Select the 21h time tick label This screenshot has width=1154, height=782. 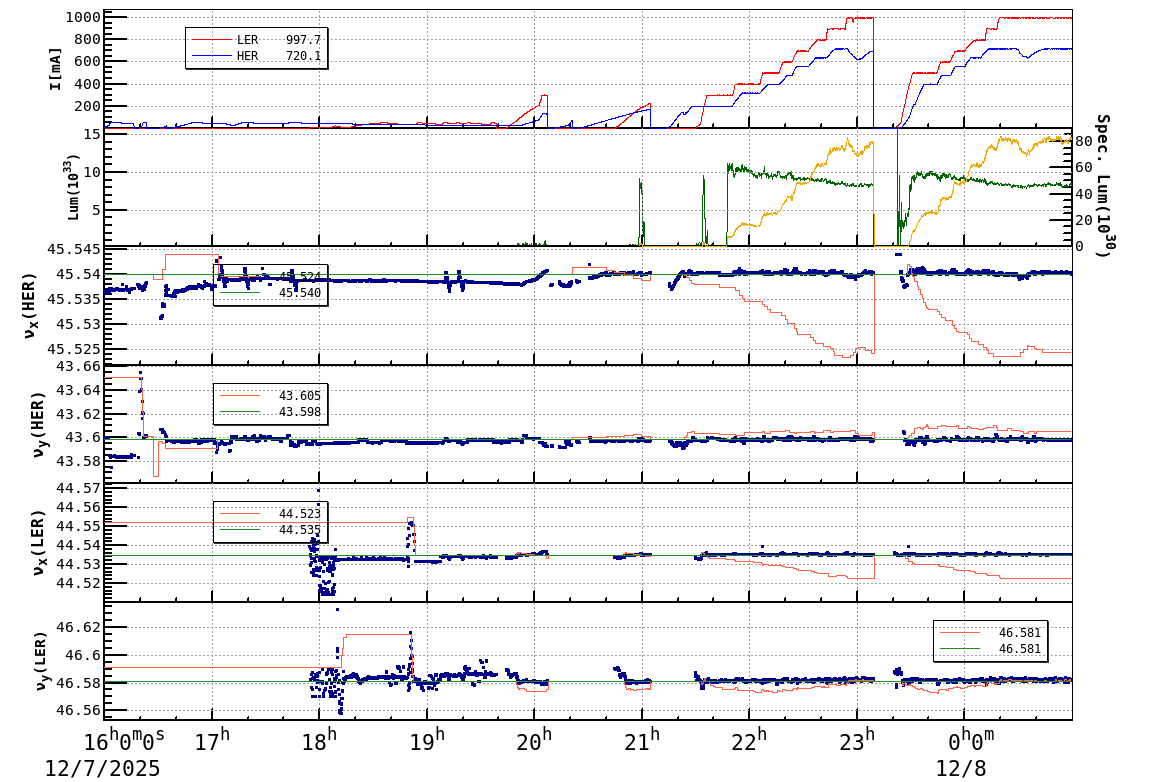click(641, 743)
